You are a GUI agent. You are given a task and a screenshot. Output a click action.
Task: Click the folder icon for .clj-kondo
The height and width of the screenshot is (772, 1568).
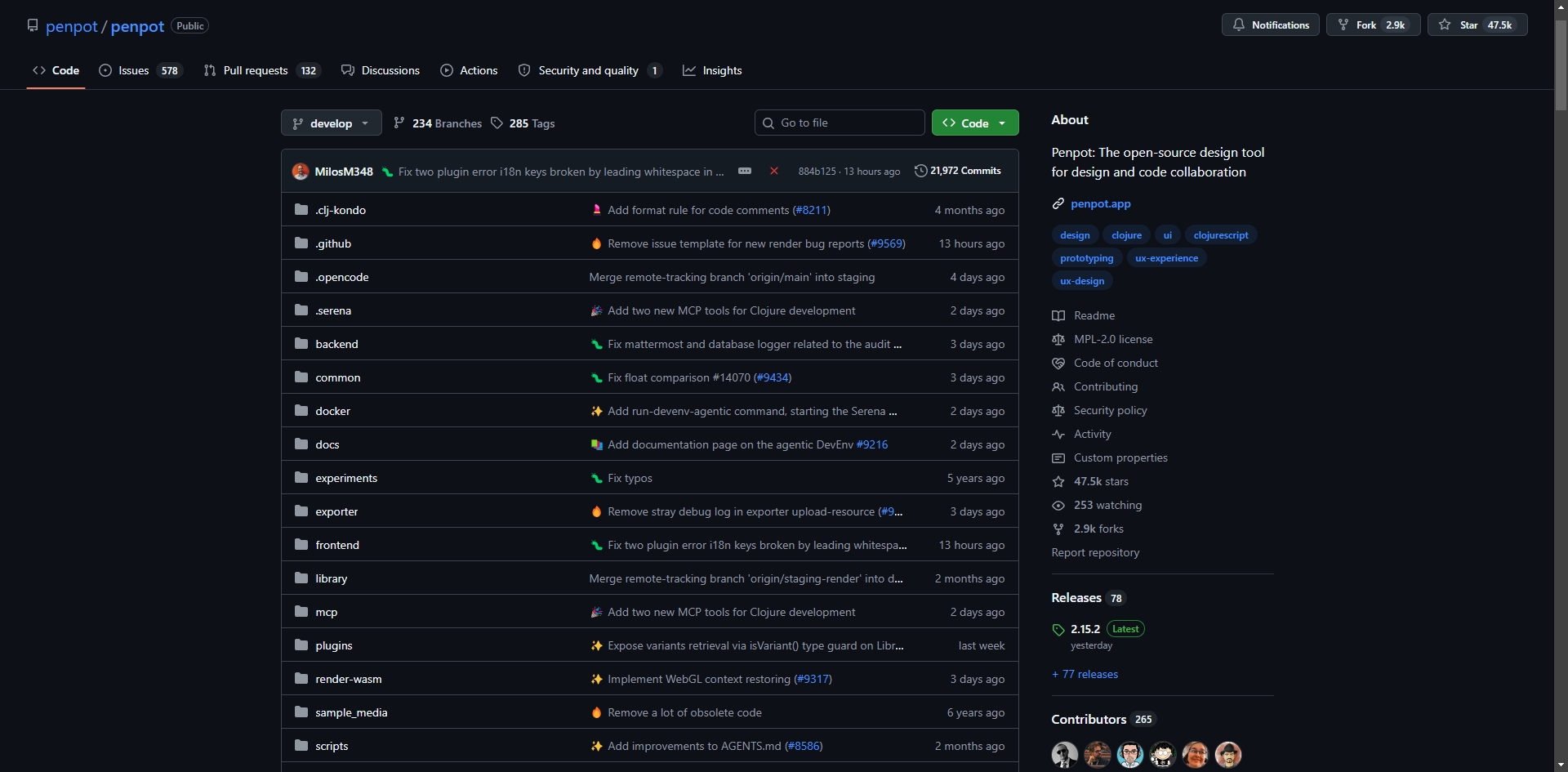pos(301,210)
